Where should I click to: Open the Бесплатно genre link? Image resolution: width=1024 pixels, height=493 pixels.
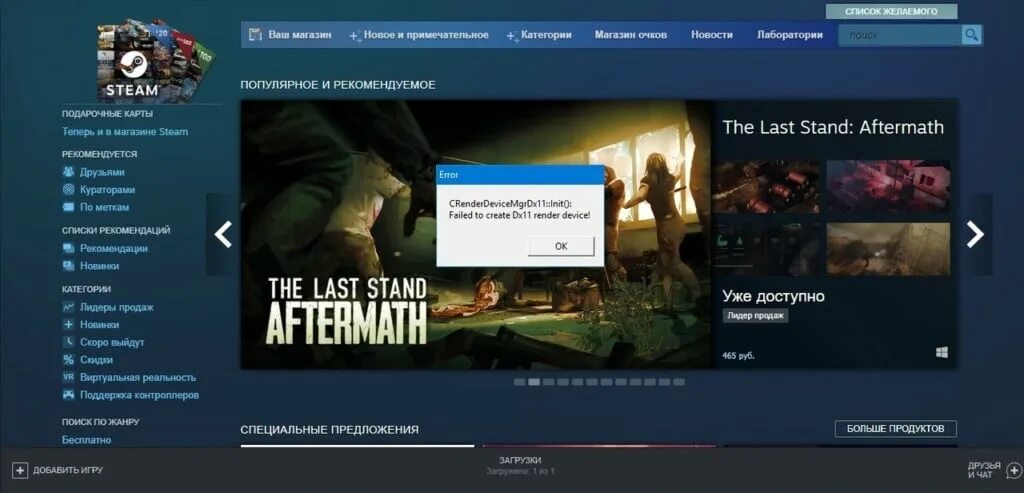[86, 439]
